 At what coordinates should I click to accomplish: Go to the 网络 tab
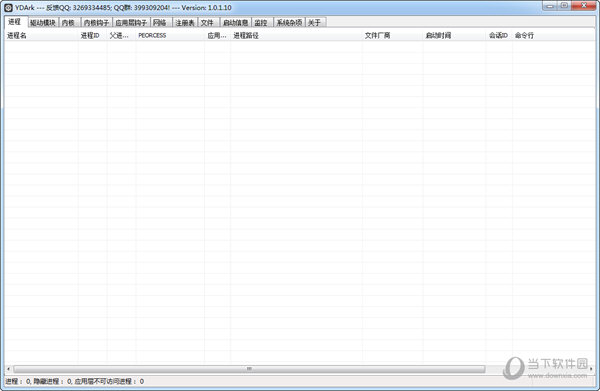(160, 23)
